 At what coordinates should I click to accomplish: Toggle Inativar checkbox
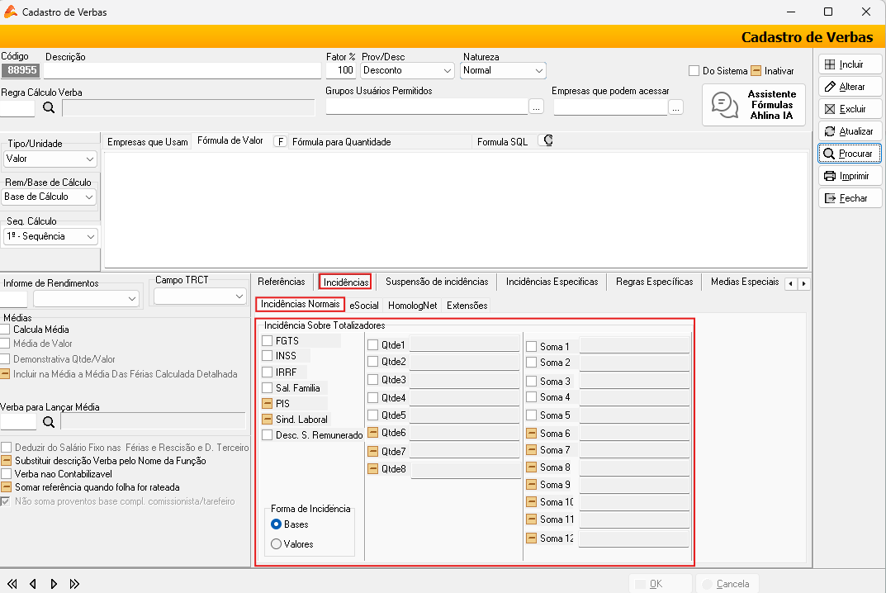point(756,71)
